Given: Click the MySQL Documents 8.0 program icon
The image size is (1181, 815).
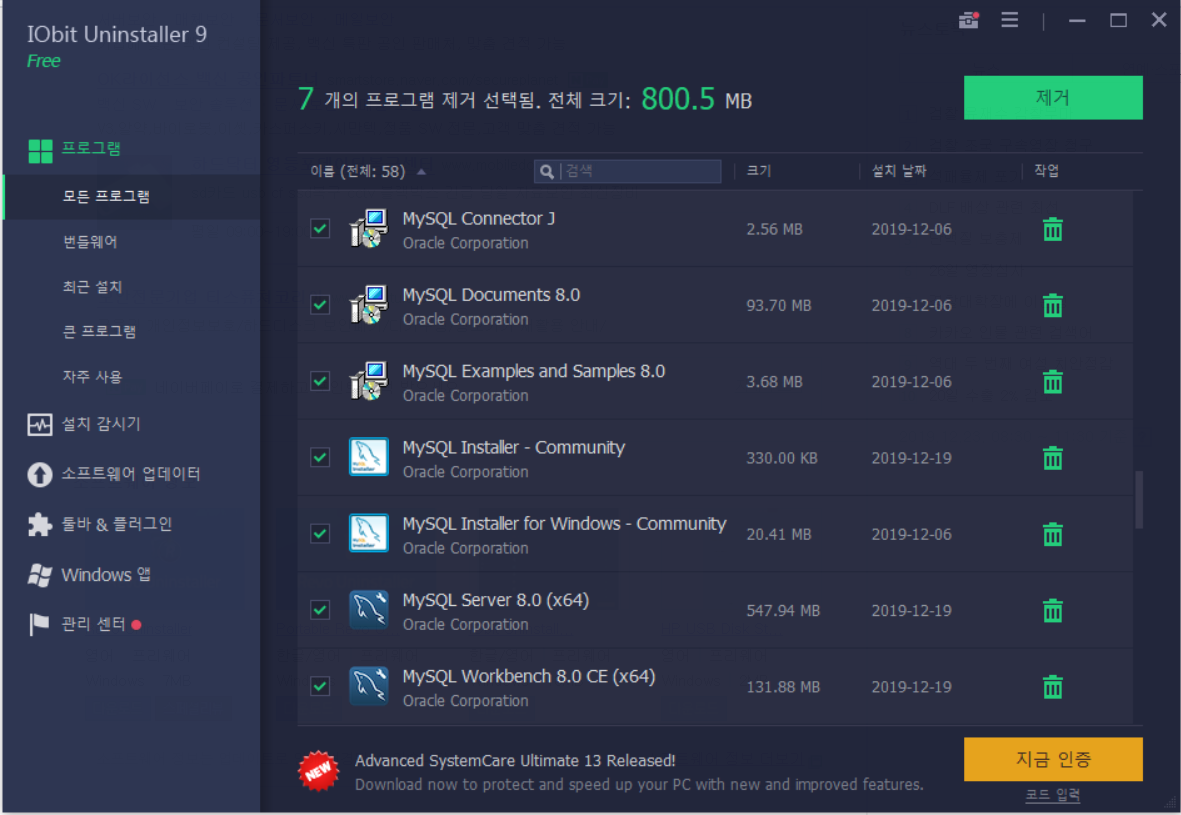Looking at the screenshot, I should [368, 304].
